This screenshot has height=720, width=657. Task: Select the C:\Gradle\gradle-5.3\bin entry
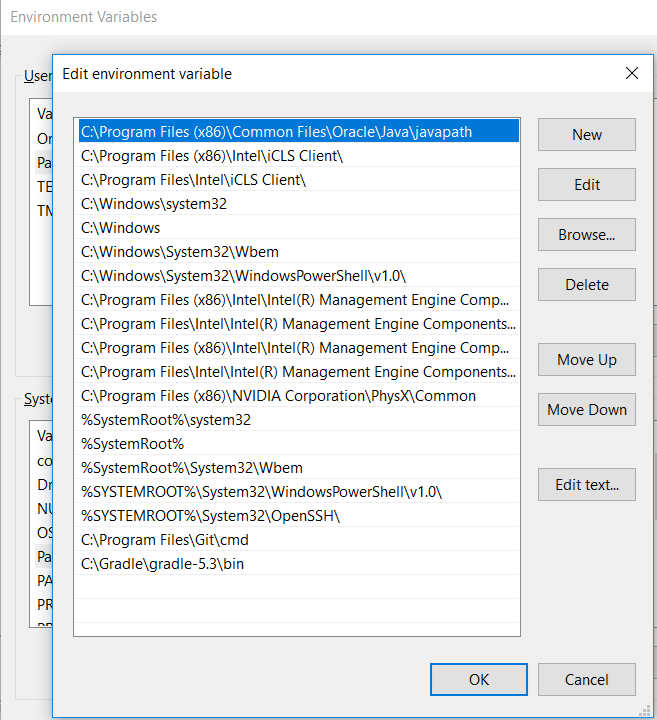pyautogui.click(x=298, y=563)
